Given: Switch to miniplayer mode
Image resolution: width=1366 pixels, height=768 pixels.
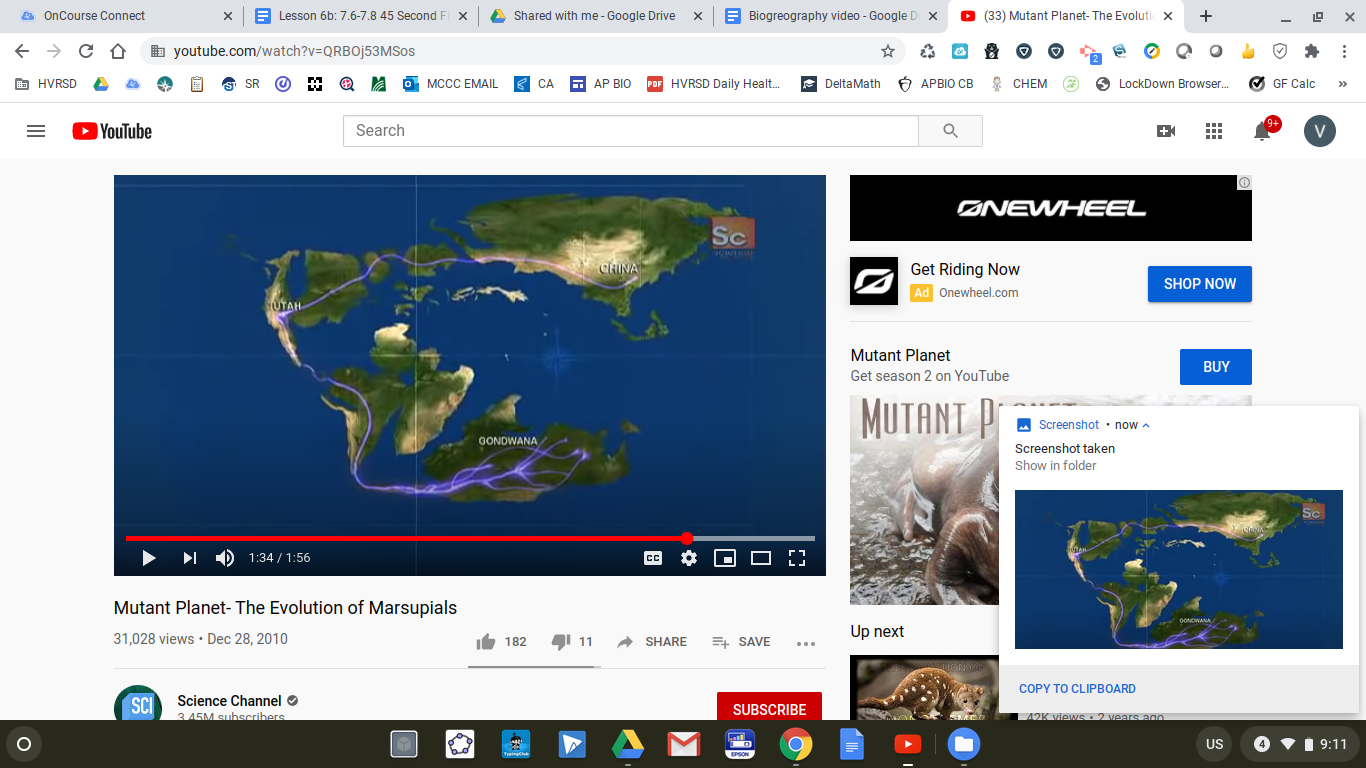Looking at the screenshot, I should [725, 558].
